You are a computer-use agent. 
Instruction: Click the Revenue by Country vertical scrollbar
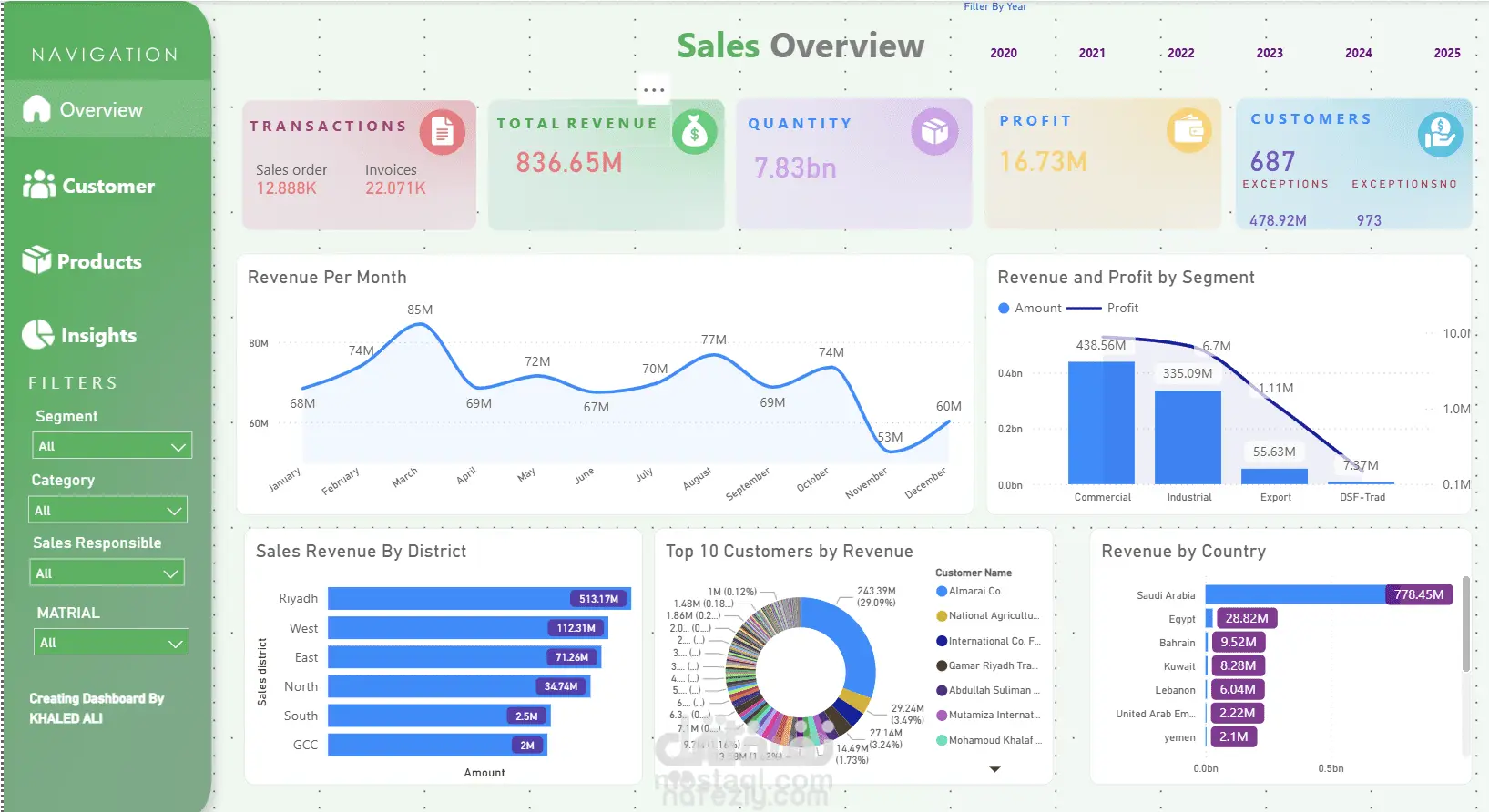pyautogui.click(x=1465, y=624)
